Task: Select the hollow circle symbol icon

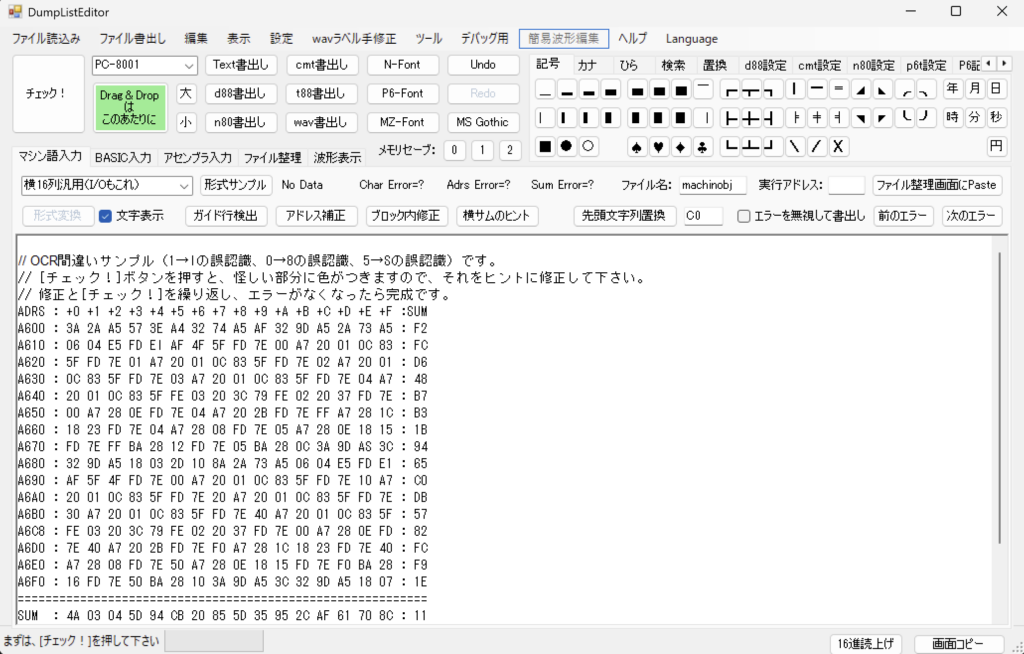Action: (x=586, y=146)
